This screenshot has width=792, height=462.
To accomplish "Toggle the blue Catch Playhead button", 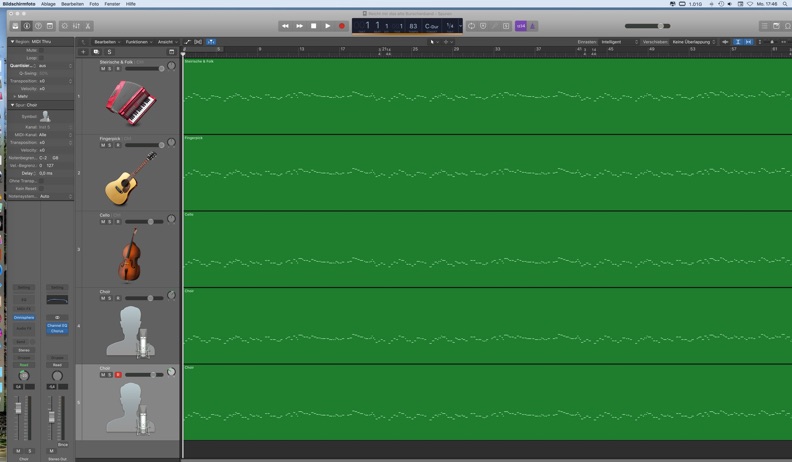I will (x=211, y=42).
